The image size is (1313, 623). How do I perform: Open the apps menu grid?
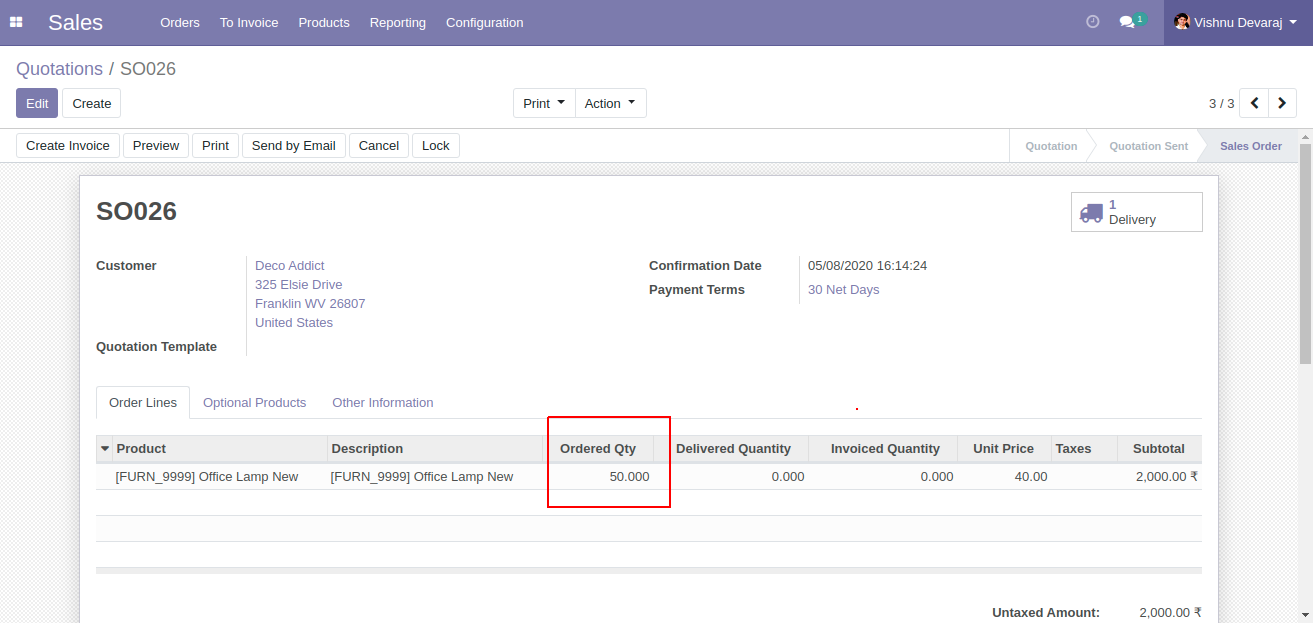tap(16, 21)
